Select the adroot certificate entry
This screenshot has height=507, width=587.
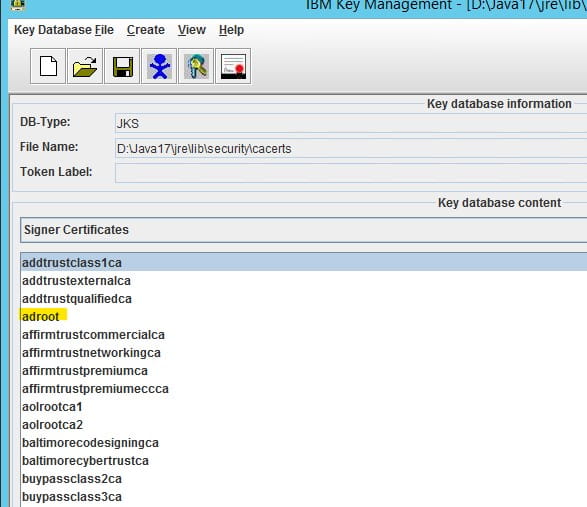tap(40, 317)
